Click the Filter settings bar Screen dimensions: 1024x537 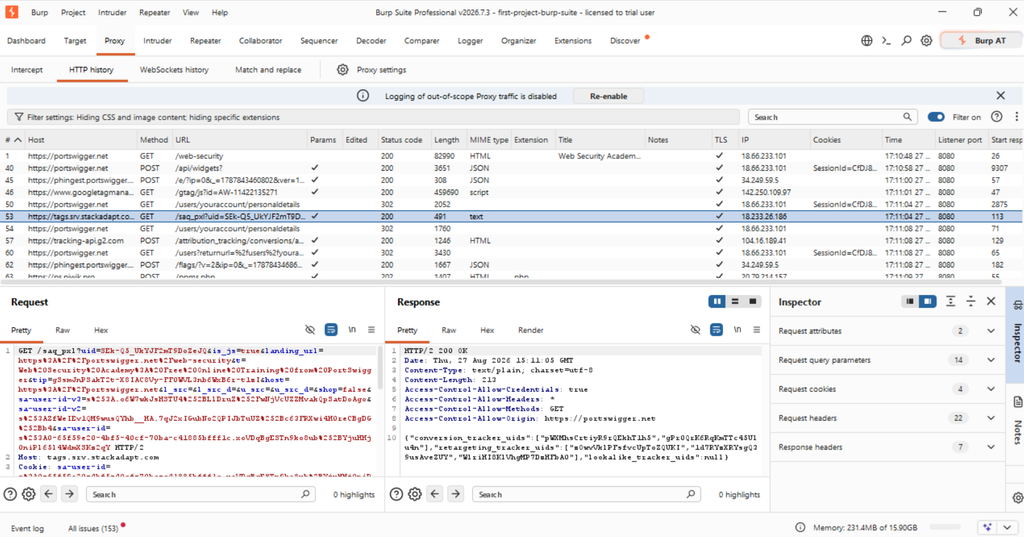(373, 117)
